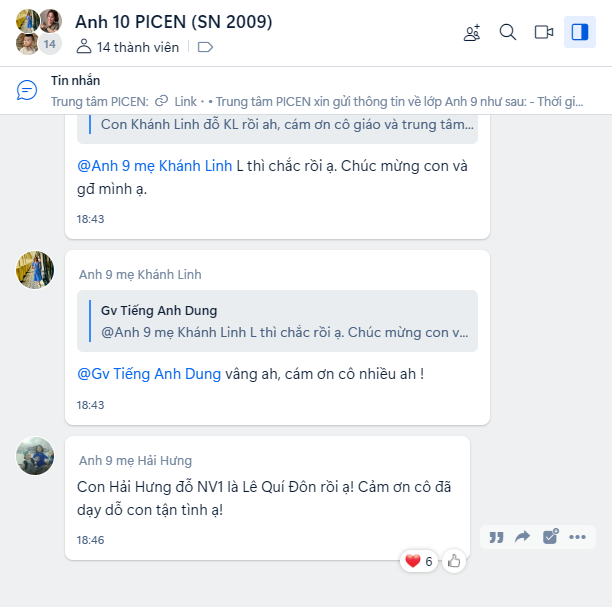Open the group avatar cluster
This screenshot has height=607, width=612.
click(x=39, y=32)
